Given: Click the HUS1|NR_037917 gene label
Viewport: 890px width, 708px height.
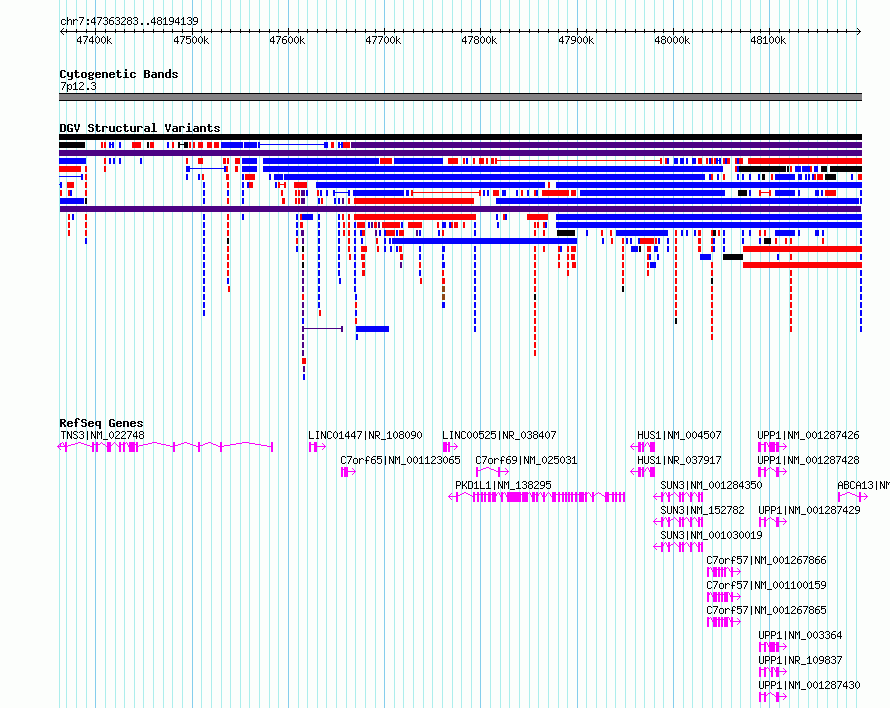Looking at the screenshot, I should click(679, 460).
